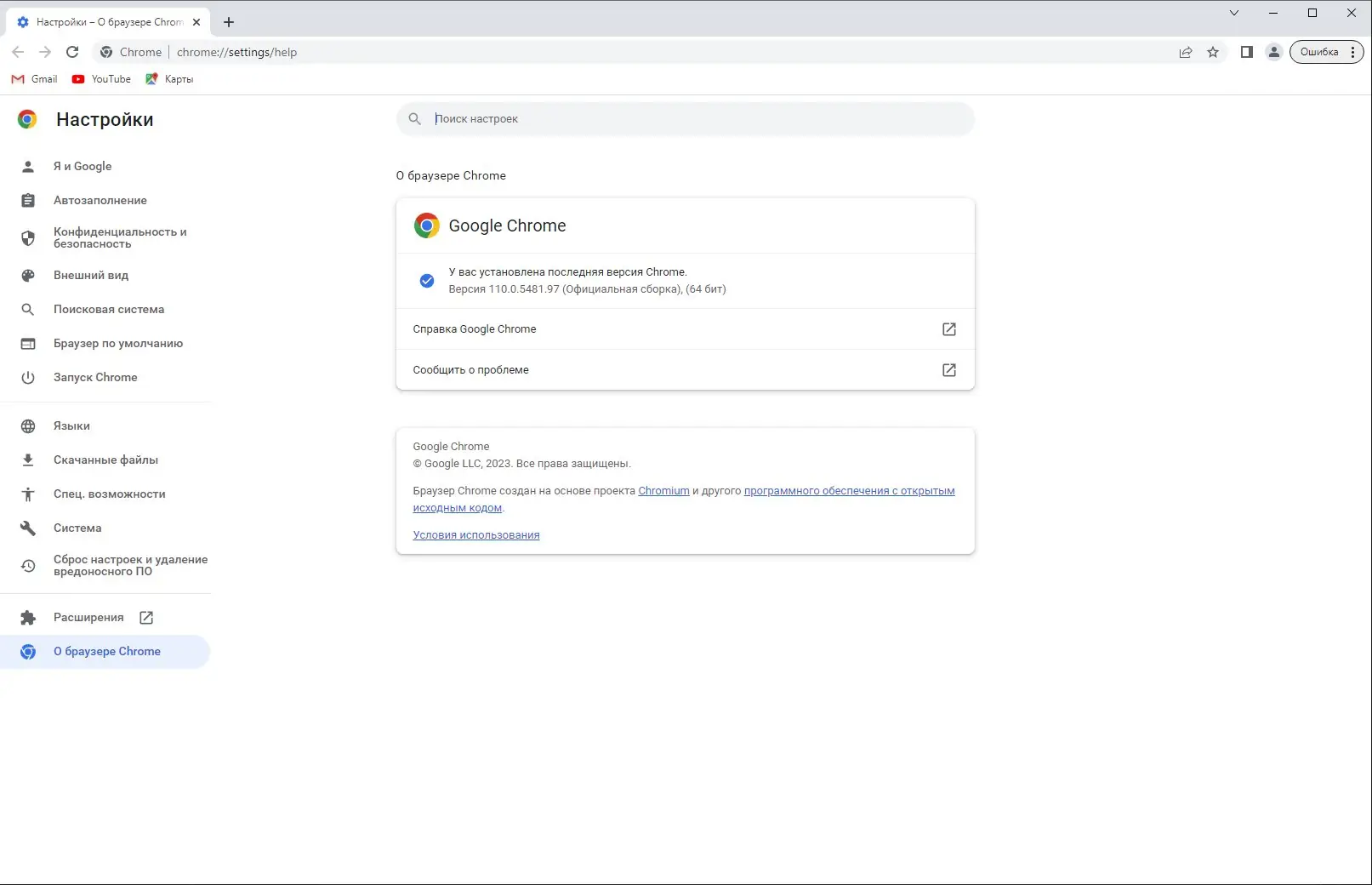Open the Gmail bookmark

click(35, 79)
